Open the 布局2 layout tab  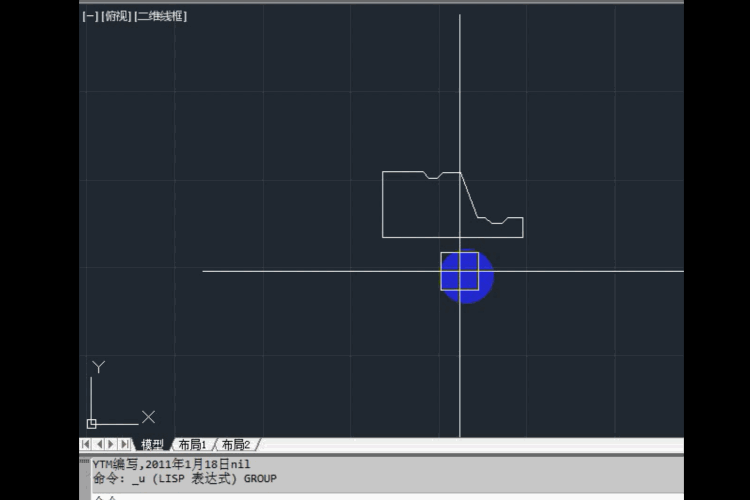236,444
